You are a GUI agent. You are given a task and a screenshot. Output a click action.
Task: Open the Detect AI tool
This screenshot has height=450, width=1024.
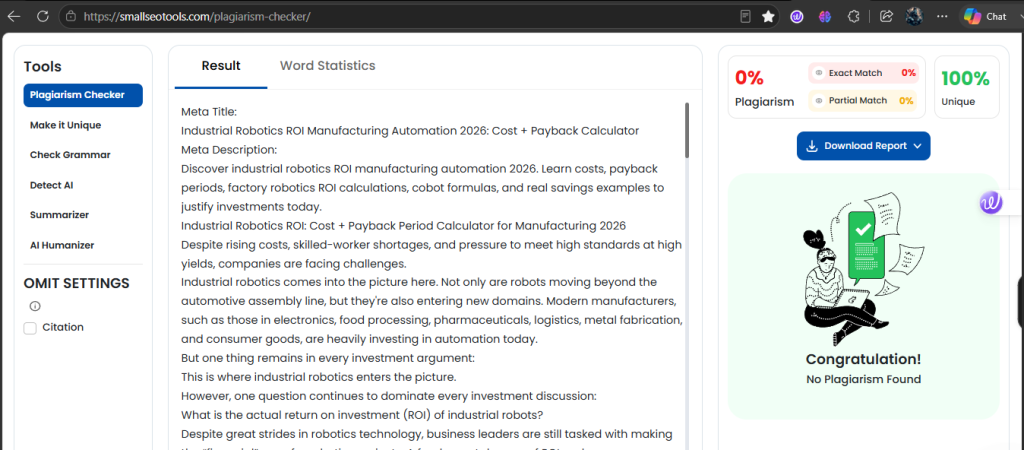52,185
